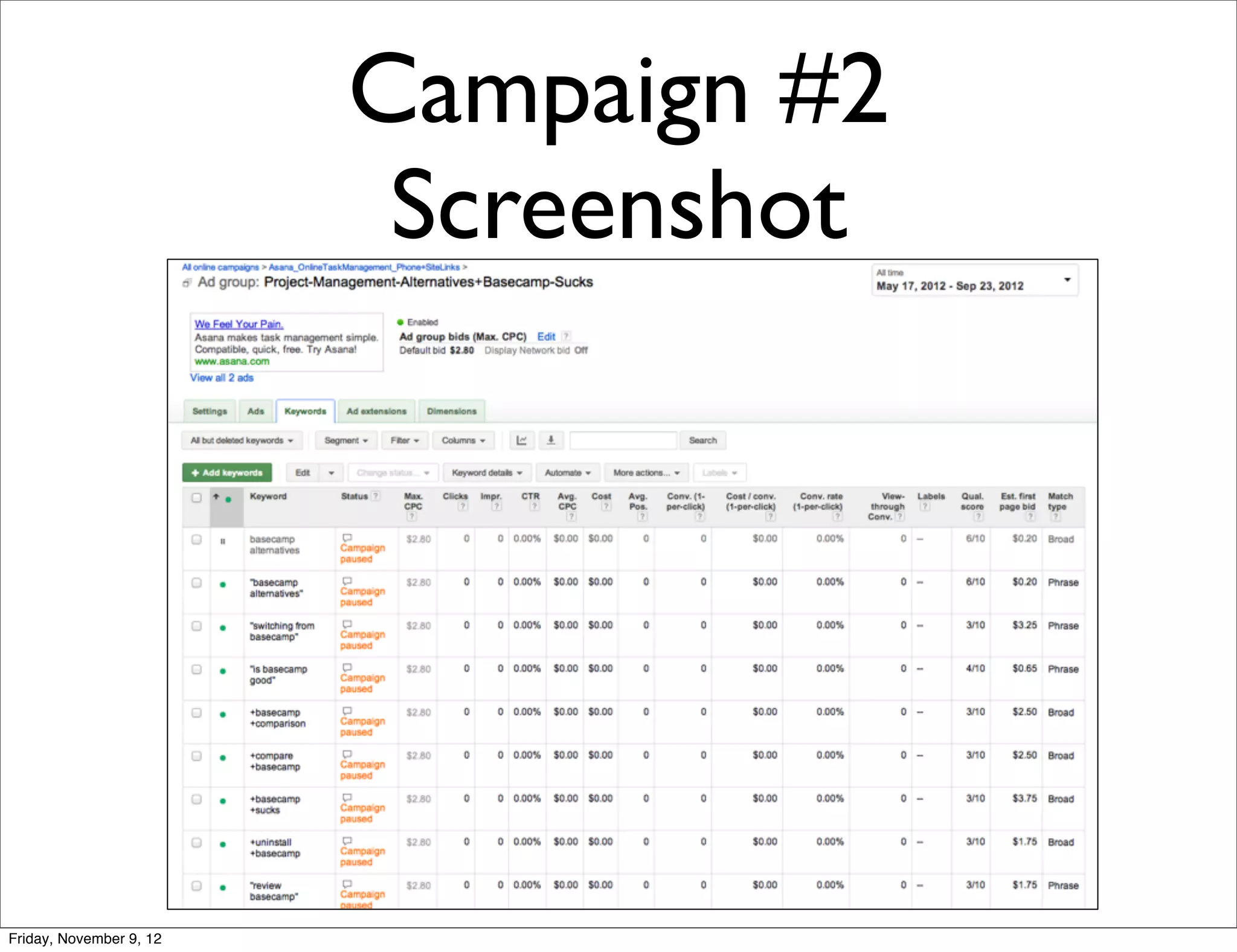Check the +compare +basecamp row checkbox
Viewport: 1237px width, 952px height.
pos(196,756)
